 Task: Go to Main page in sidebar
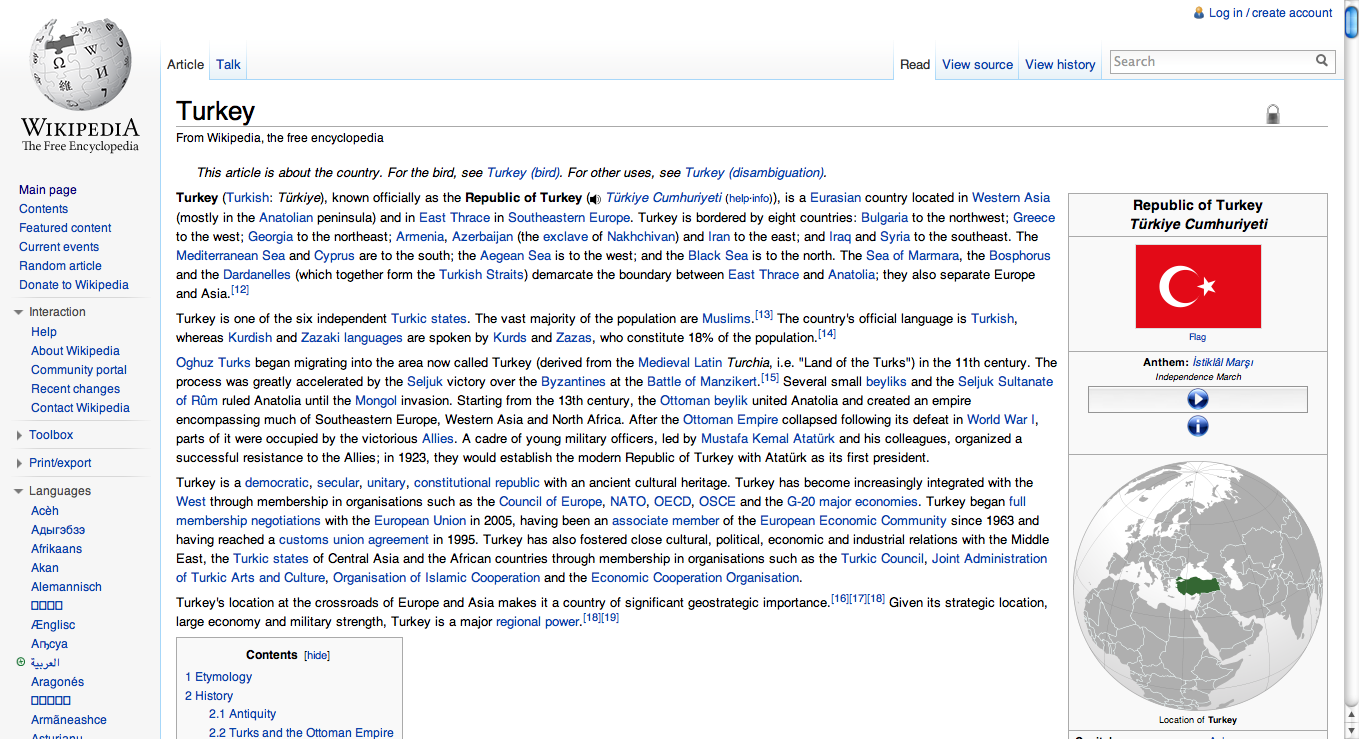(48, 190)
